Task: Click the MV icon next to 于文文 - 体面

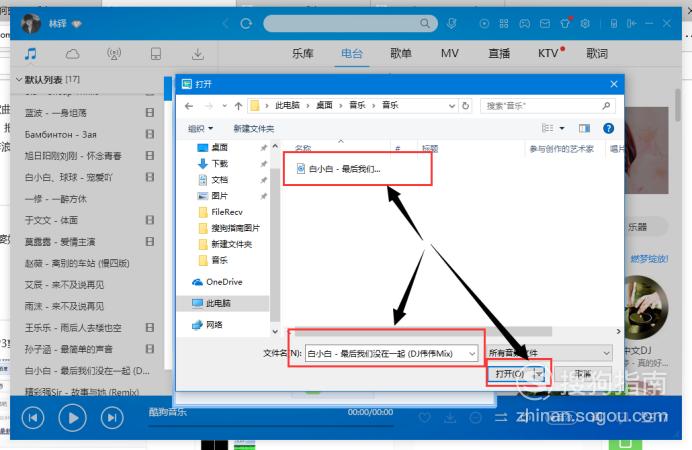Action: (150, 220)
